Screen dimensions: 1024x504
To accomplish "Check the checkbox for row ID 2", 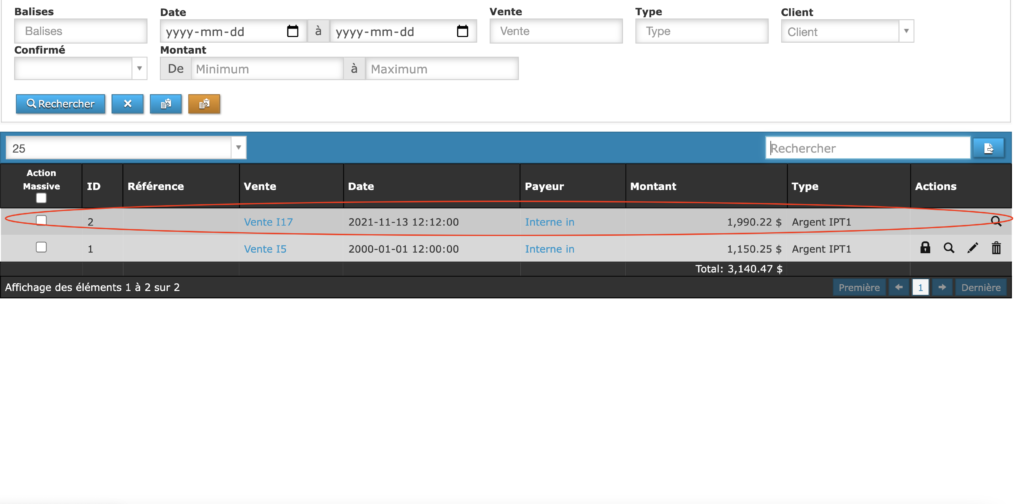I will click(41, 221).
